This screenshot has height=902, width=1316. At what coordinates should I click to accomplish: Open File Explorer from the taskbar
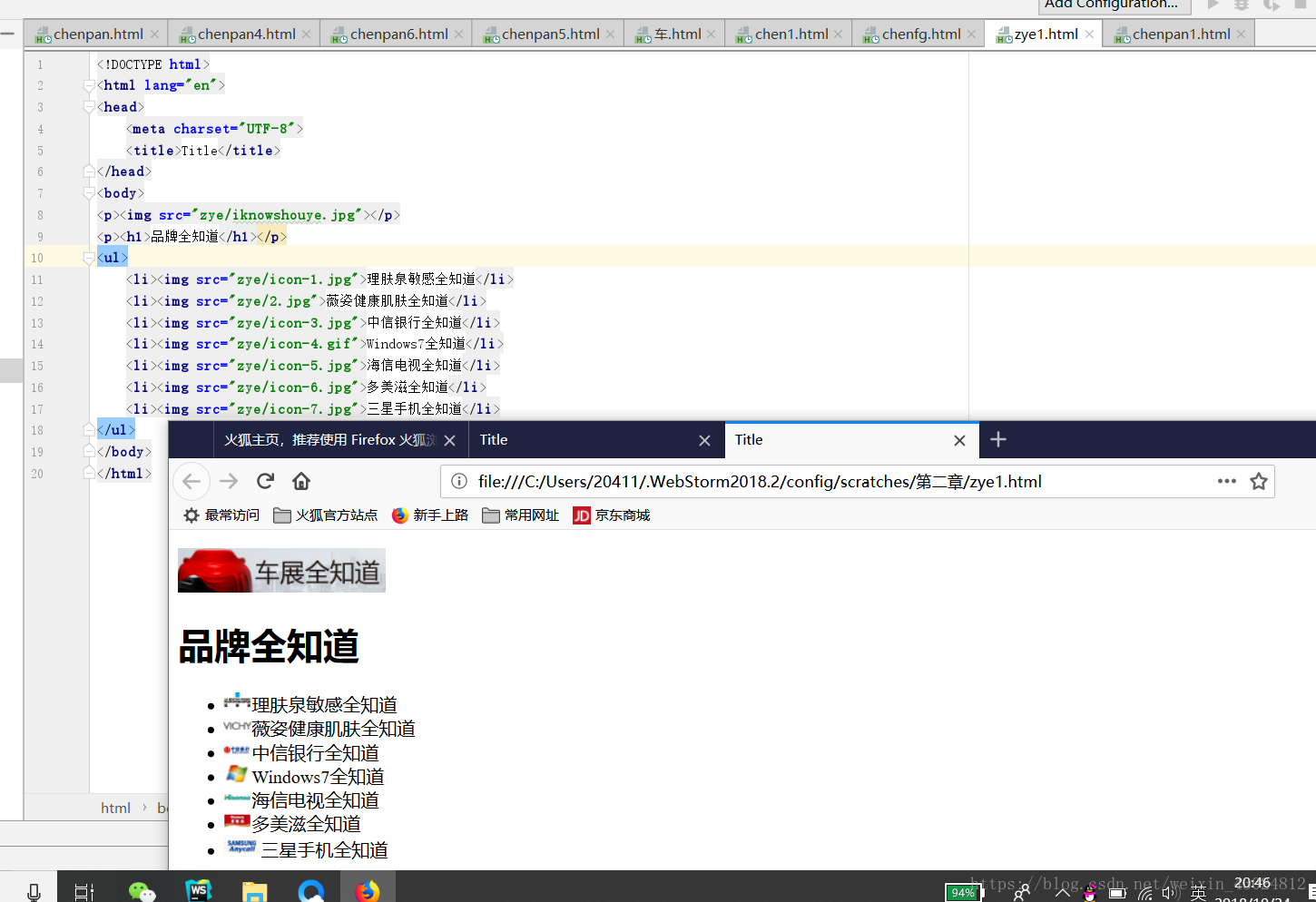tap(255, 891)
